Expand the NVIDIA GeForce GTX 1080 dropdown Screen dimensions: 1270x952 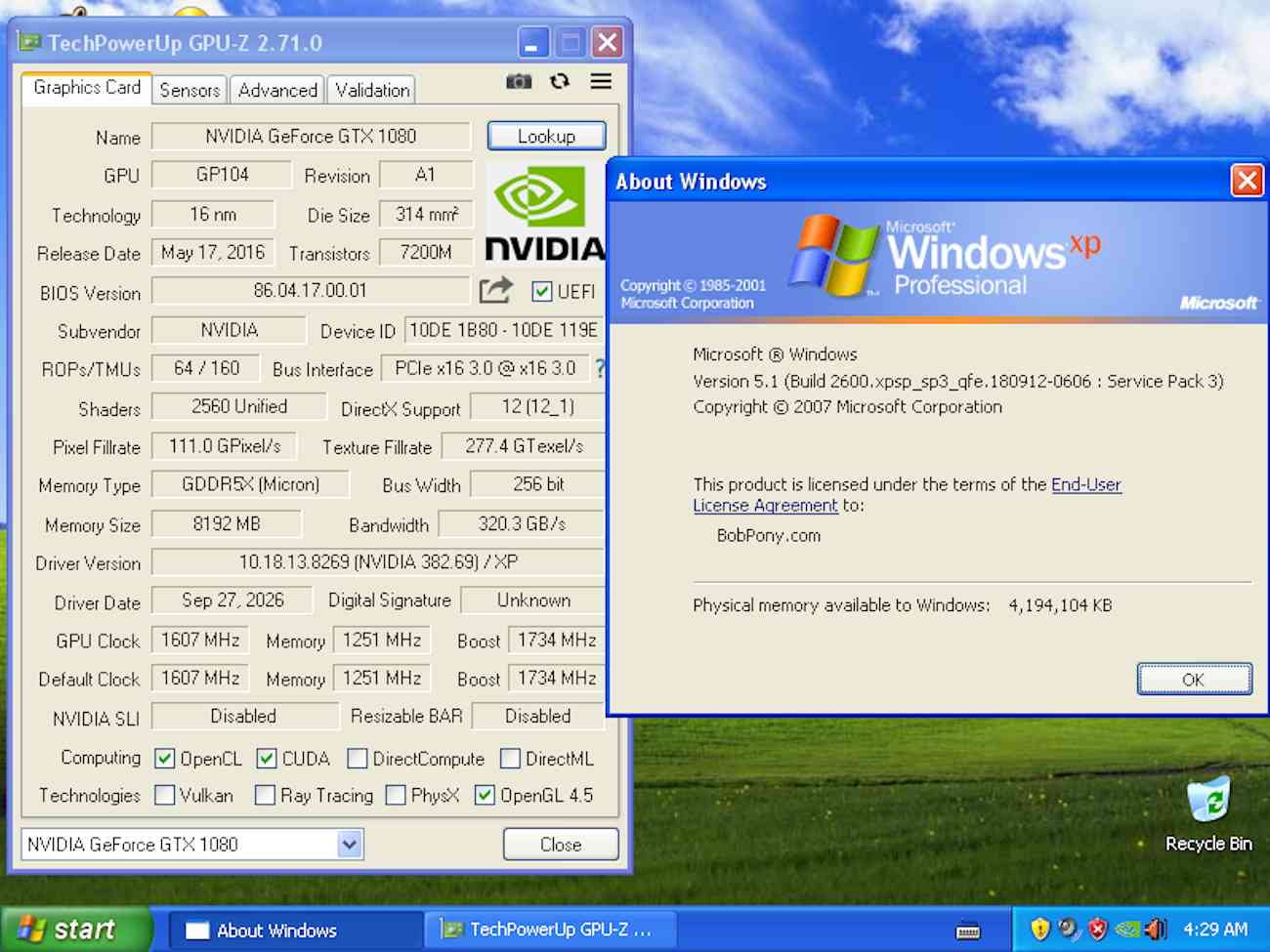(350, 844)
